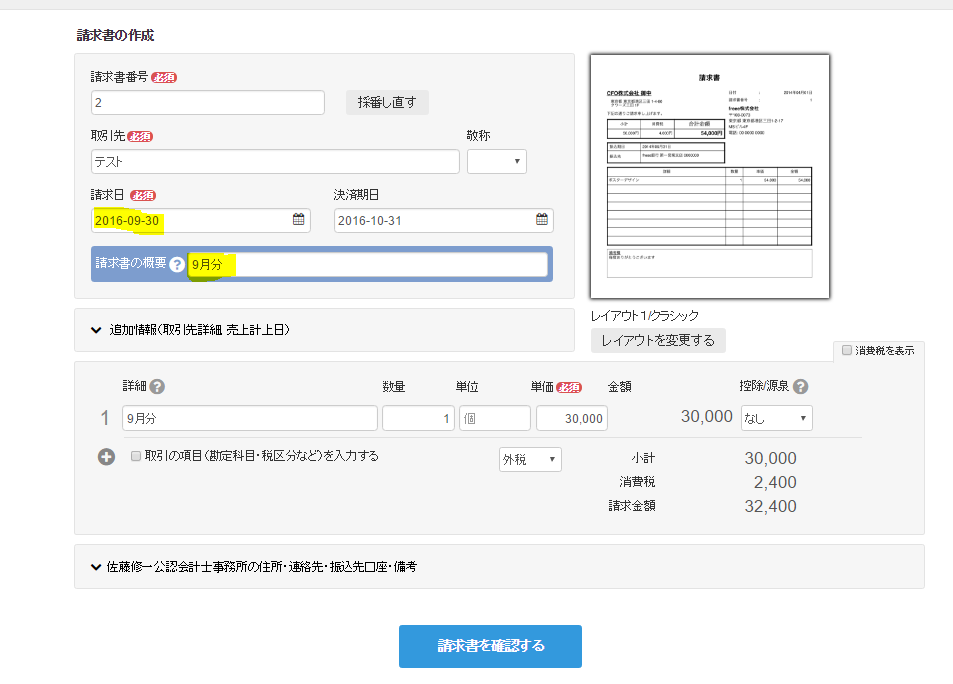This screenshot has height=684, width=953.
Task: Click the 請求書を確認する button
Action: pyautogui.click(x=490, y=646)
